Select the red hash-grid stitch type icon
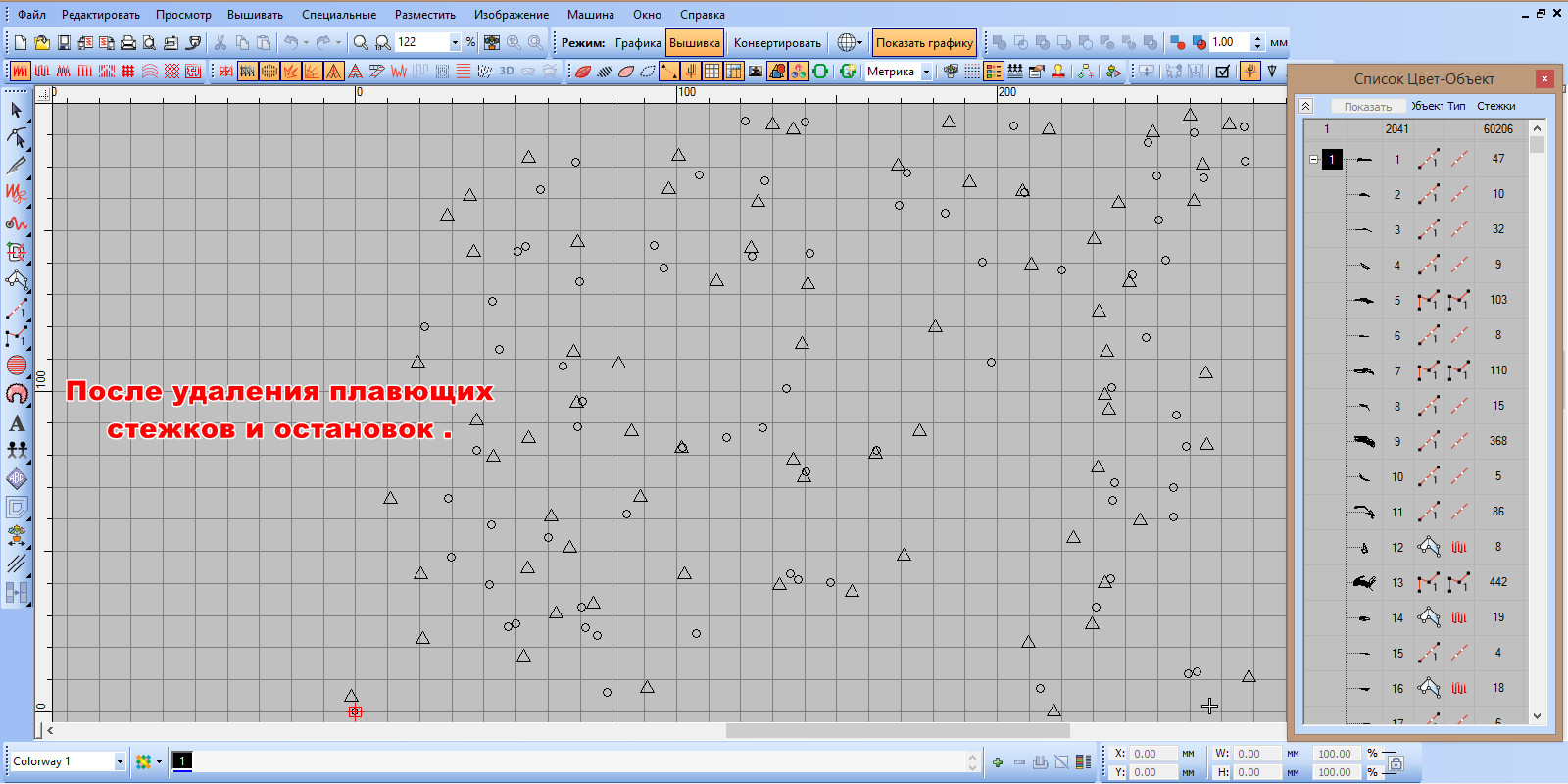Screen dimensions: 1568x784 127,71
